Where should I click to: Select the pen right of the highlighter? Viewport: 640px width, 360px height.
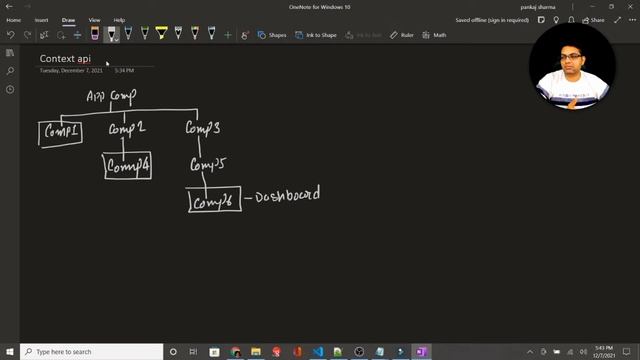(178, 33)
